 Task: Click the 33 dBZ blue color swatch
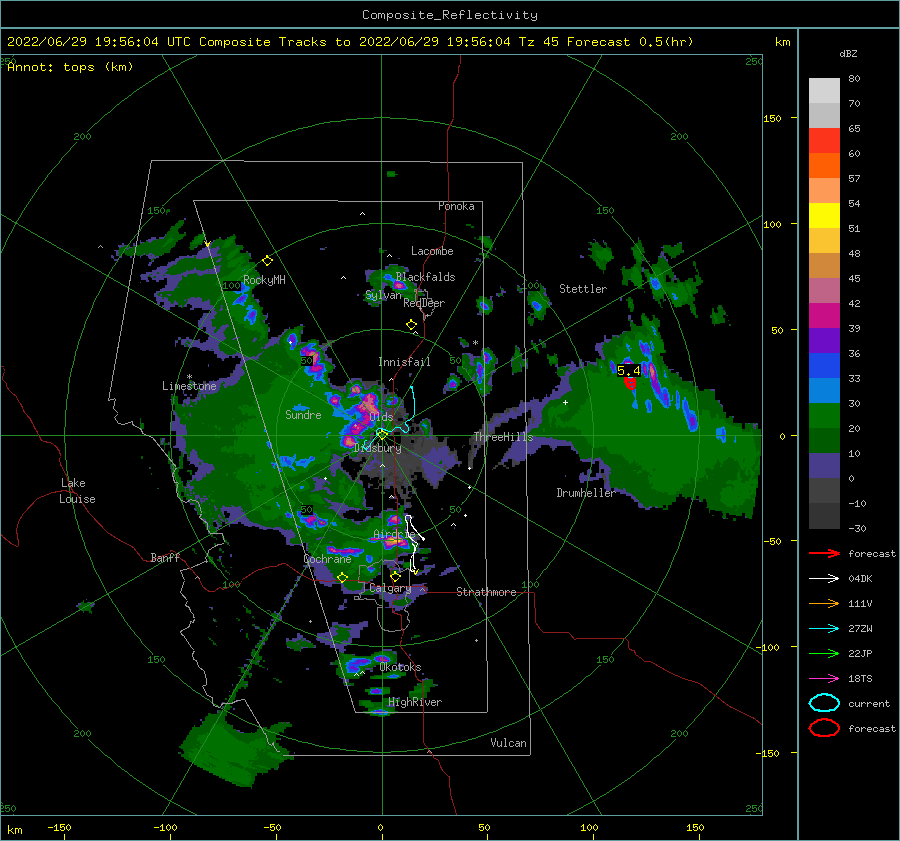tap(824, 365)
